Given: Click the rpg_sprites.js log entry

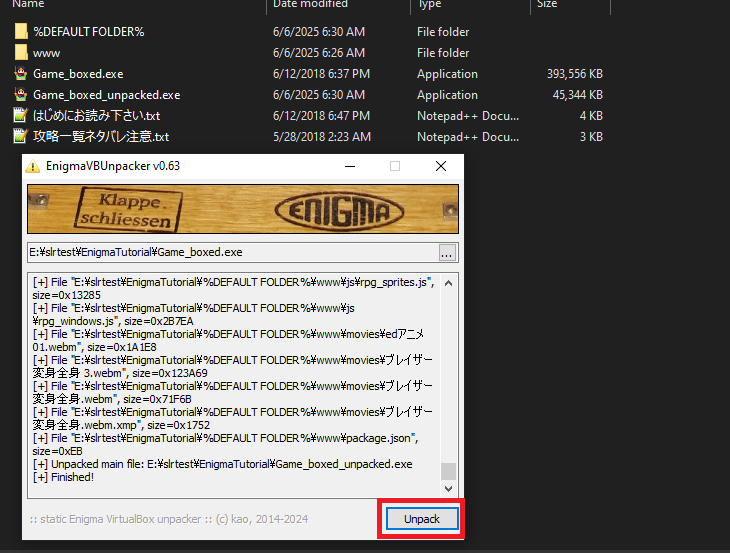Looking at the screenshot, I should [x=234, y=289].
